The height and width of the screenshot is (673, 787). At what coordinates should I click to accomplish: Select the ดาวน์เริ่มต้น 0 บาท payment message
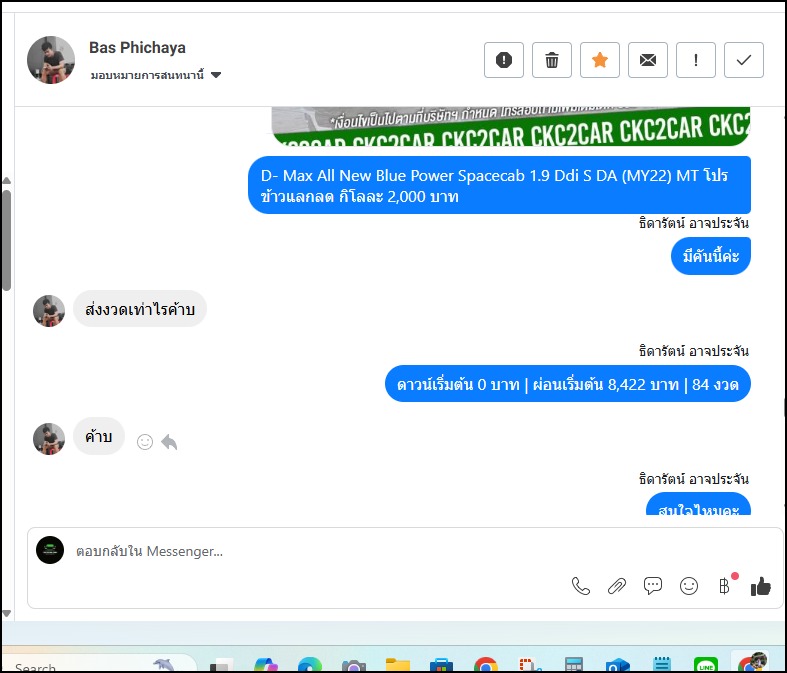point(568,384)
